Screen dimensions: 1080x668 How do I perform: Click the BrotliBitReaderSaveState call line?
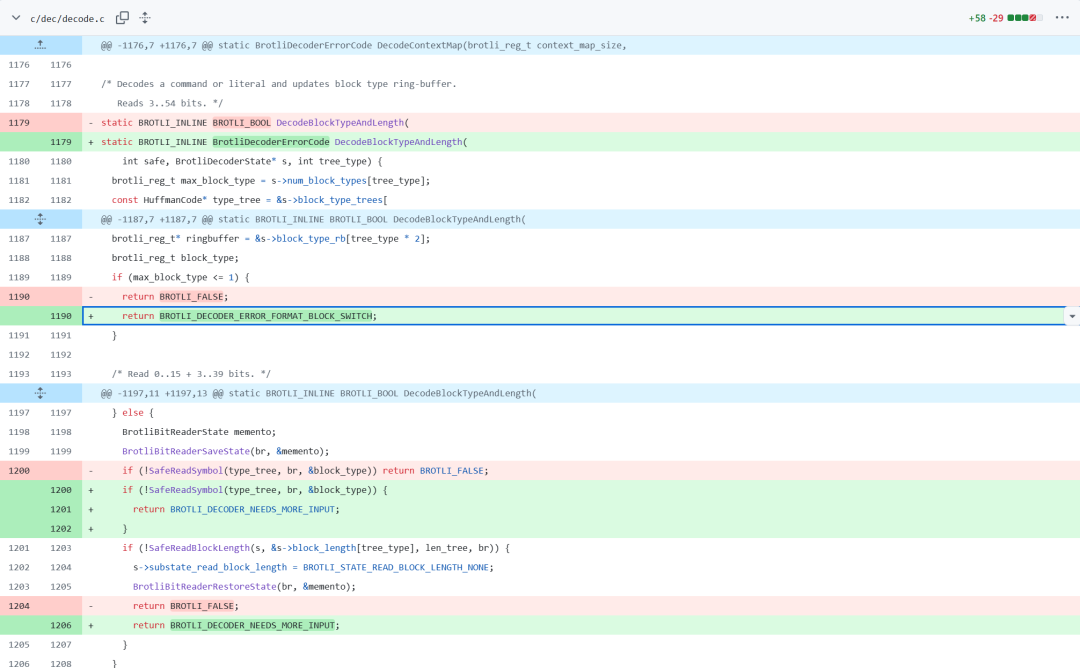coord(225,451)
